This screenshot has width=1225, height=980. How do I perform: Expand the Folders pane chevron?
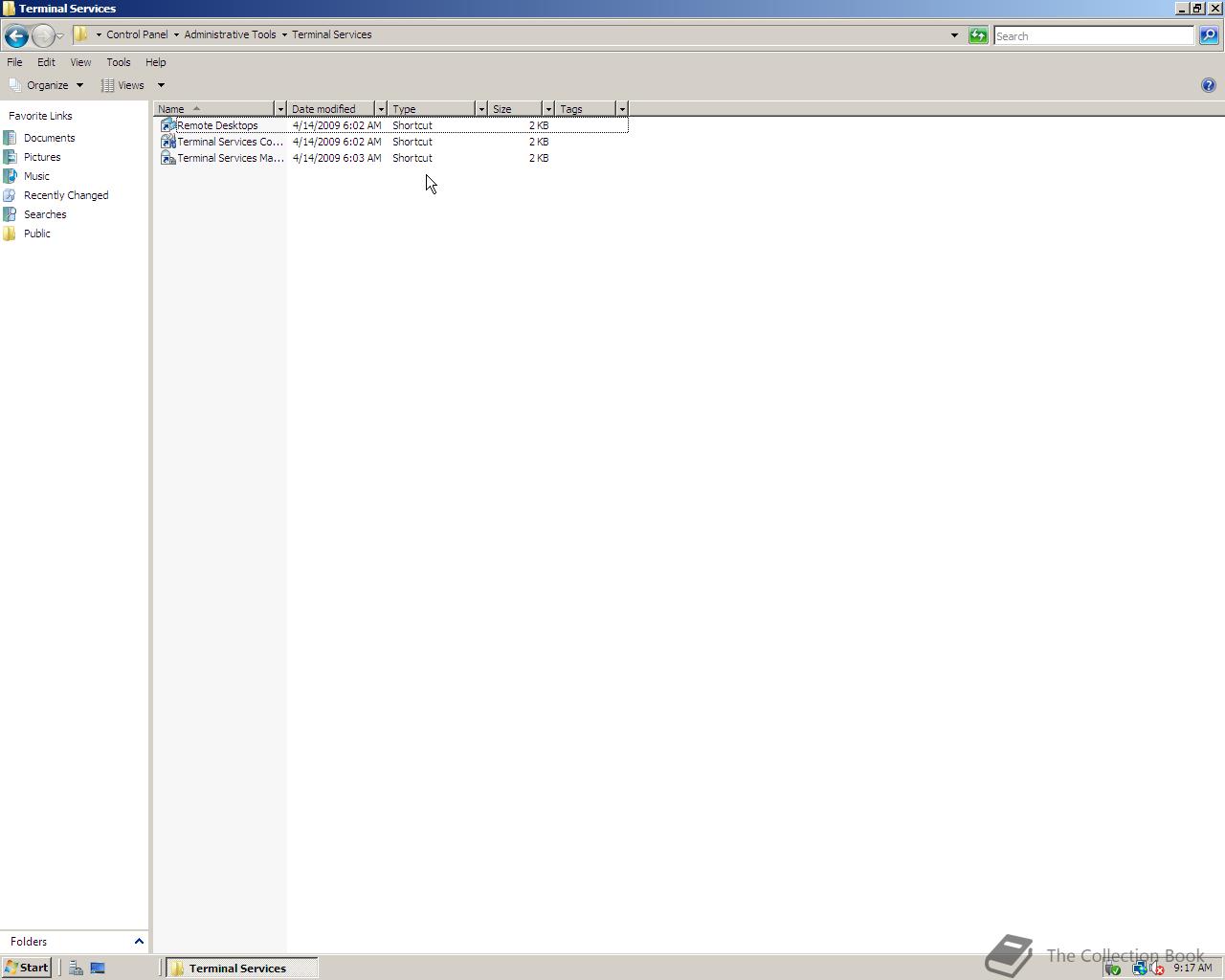[x=139, y=942]
